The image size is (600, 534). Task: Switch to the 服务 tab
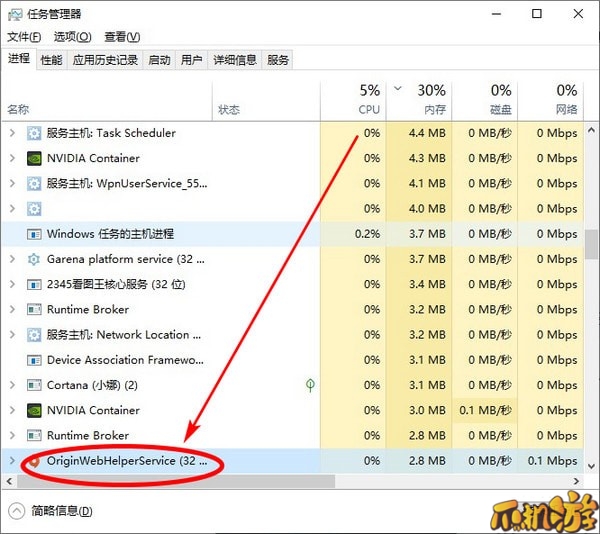click(x=277, y=60)
